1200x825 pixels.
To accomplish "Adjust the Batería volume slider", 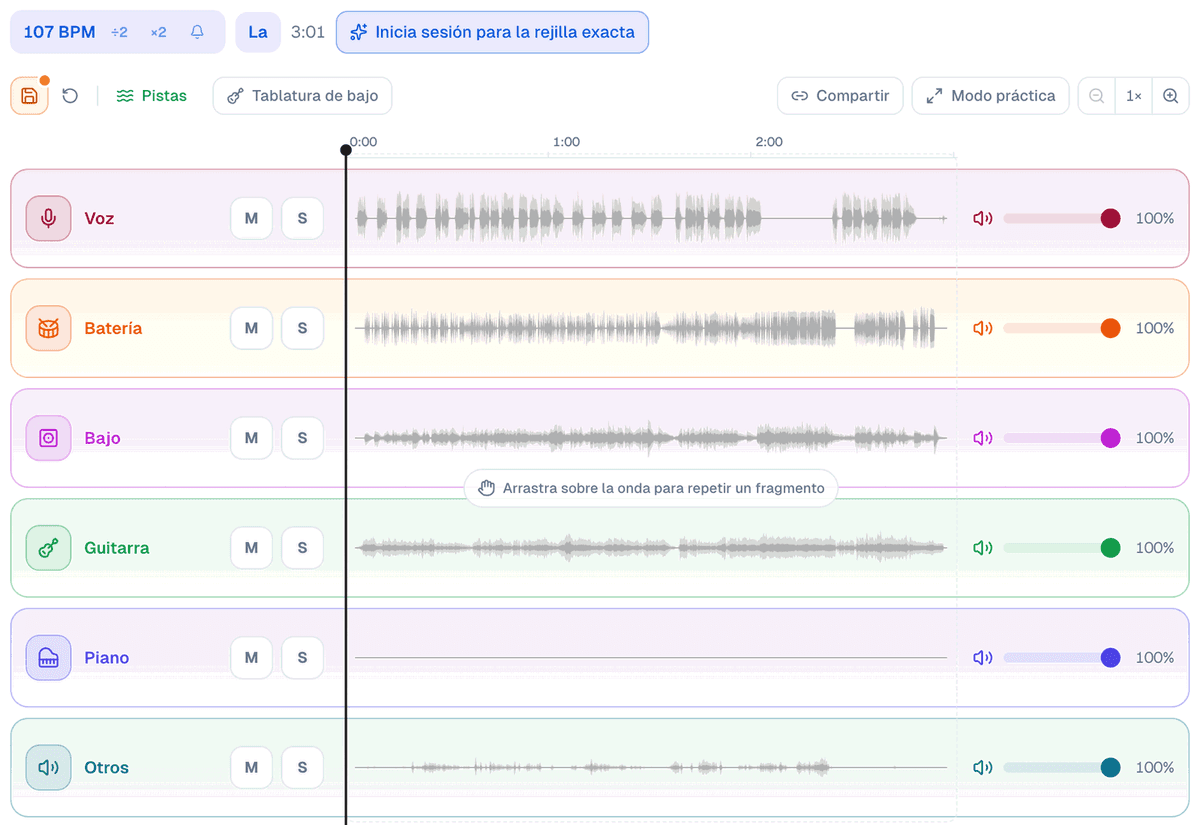I will point(1062,328).
